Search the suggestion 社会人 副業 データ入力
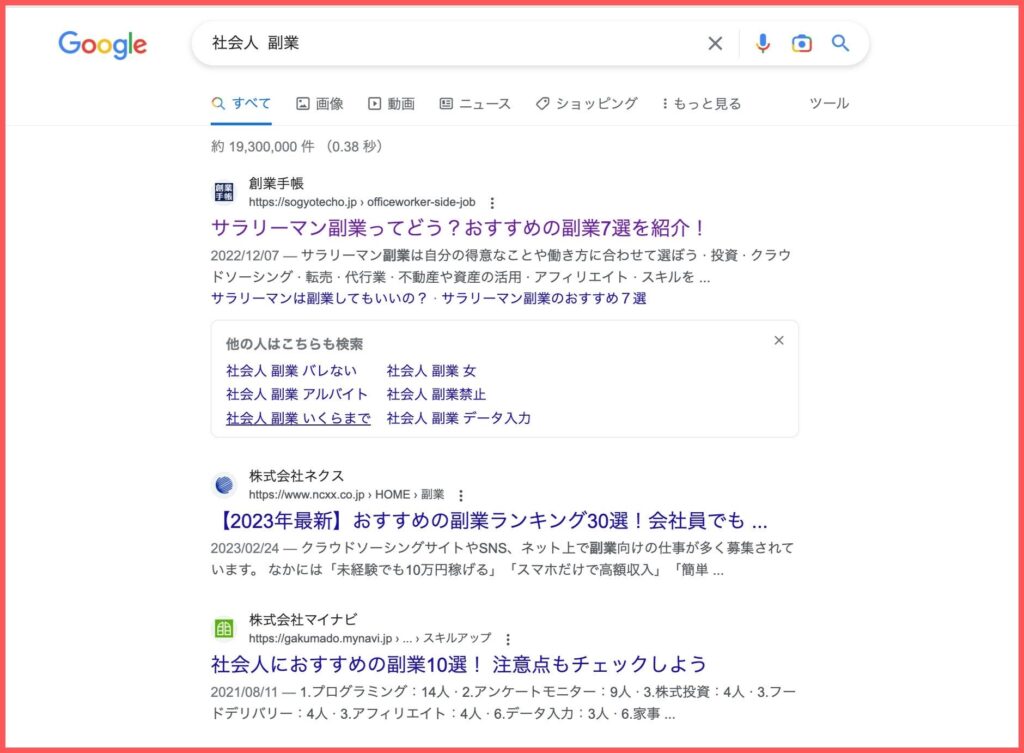This screenshot has width=1024, height=753. tap(459, 418)
